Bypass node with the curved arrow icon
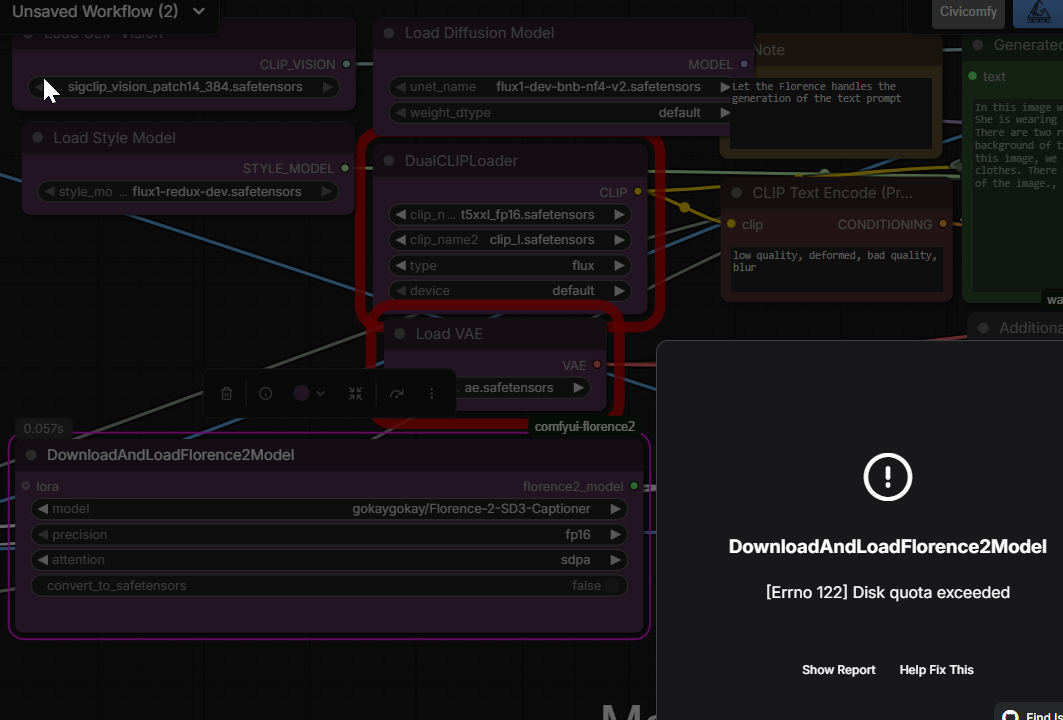The width and height of the screenshot is (1063, 720). click(x=397, y=393)
